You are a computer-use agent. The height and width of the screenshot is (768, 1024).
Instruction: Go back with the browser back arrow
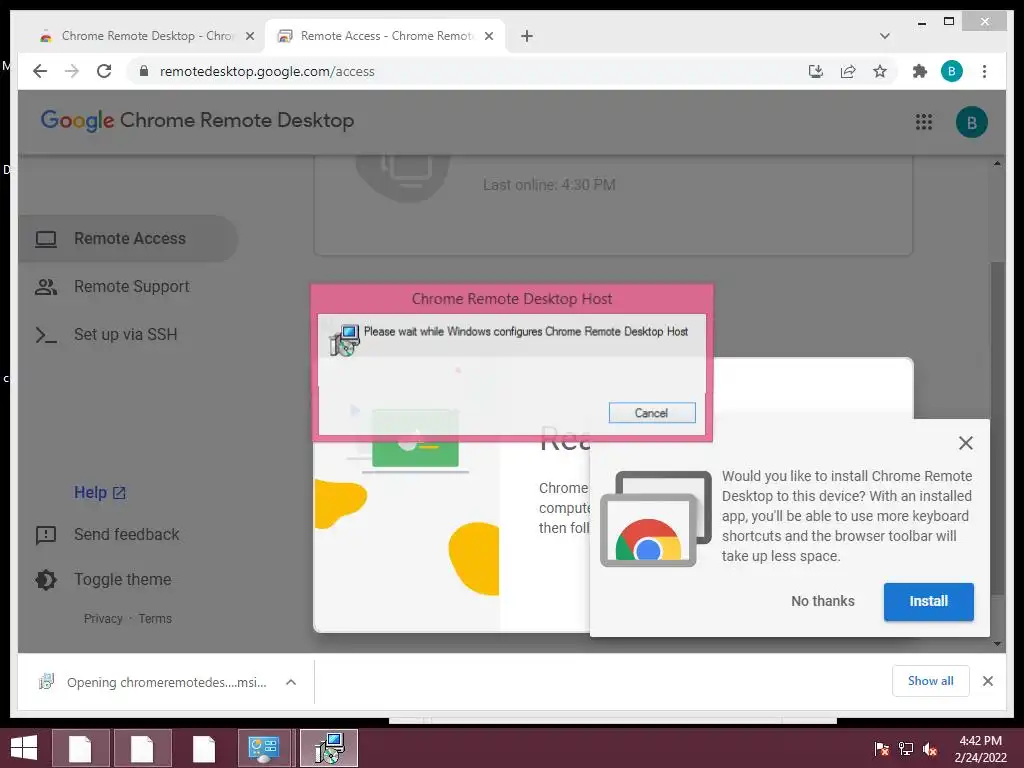[x=40, y=71]
